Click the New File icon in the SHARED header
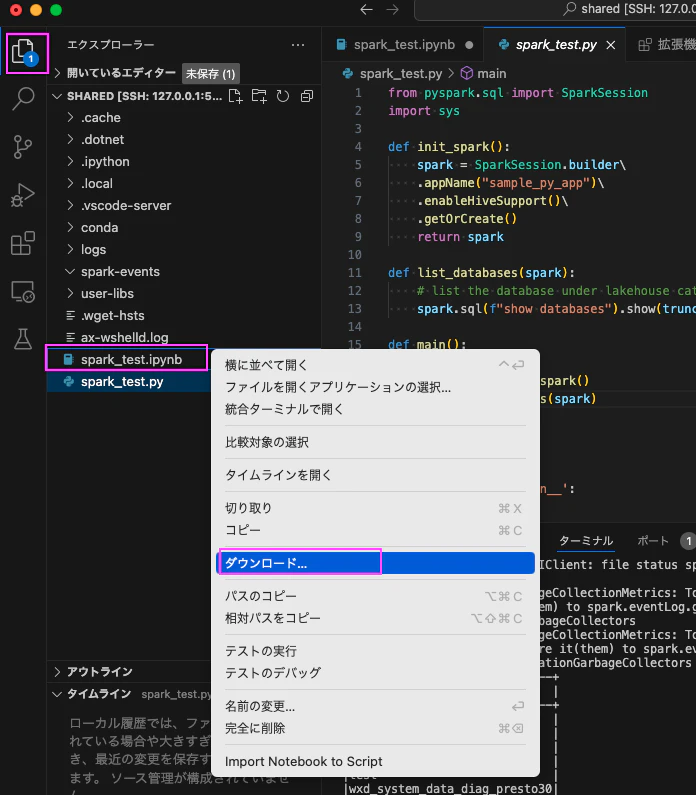This screenshot has height=795, width=696. click(236, 96)
